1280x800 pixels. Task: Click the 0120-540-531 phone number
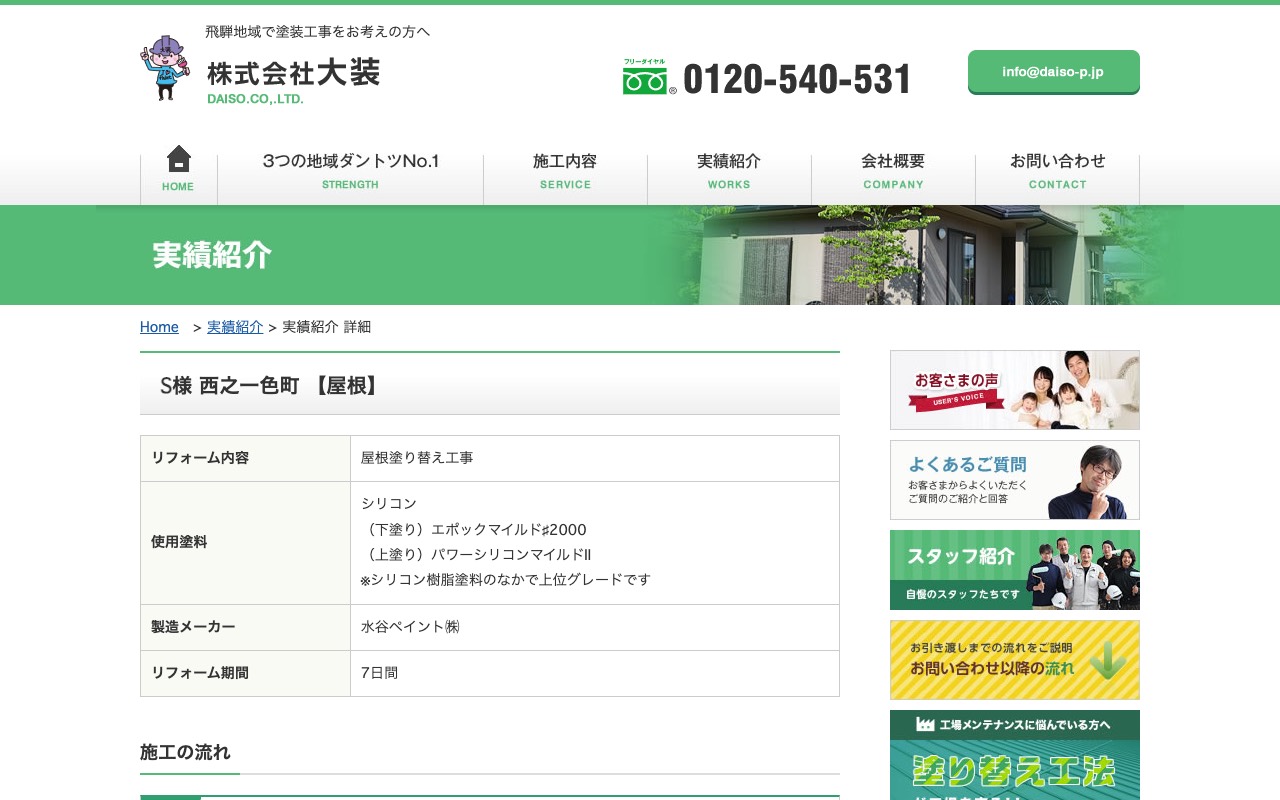coord(797,79)
